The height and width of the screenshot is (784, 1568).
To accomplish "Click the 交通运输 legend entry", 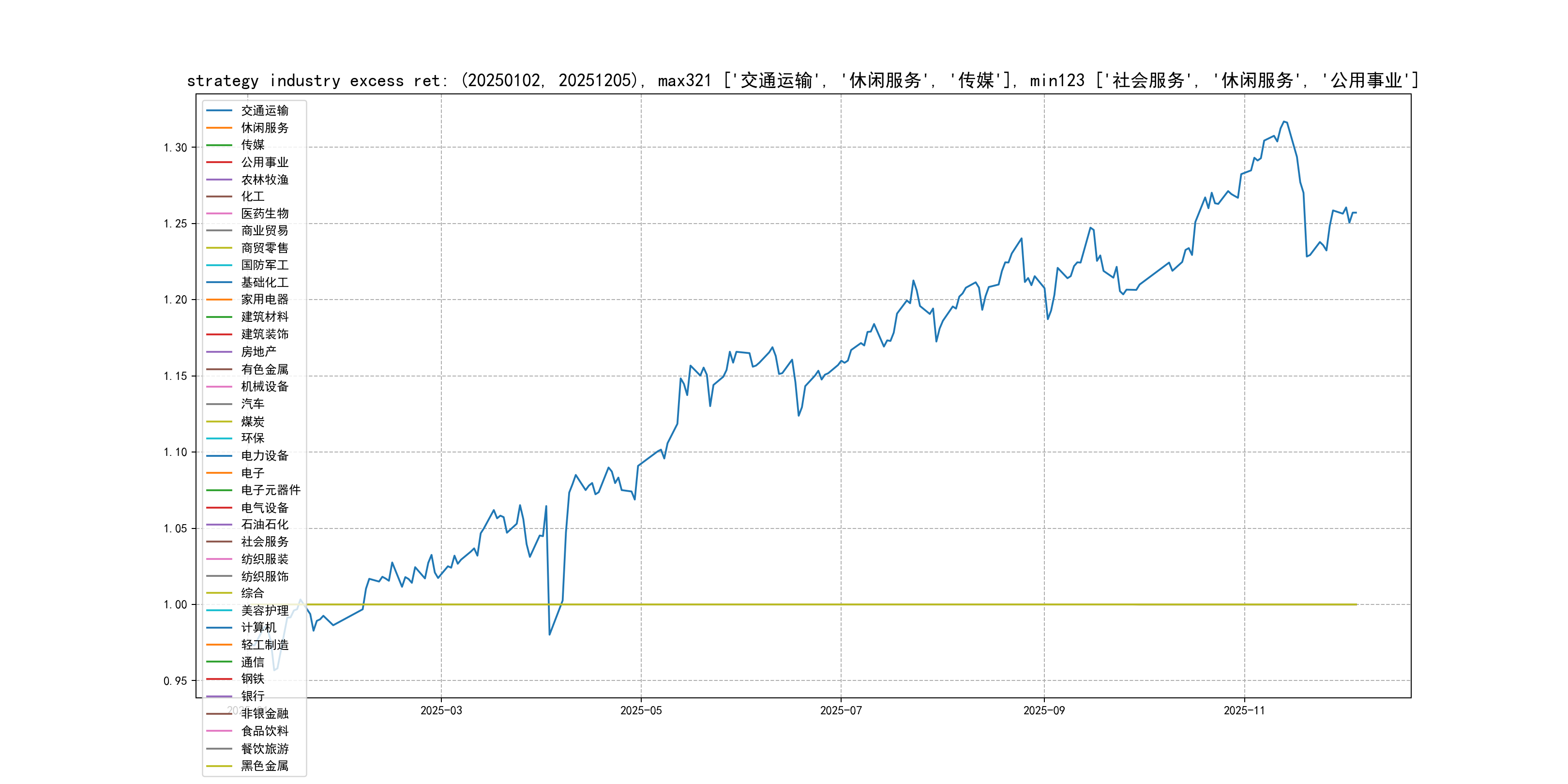I will click(x=264, y=111).
